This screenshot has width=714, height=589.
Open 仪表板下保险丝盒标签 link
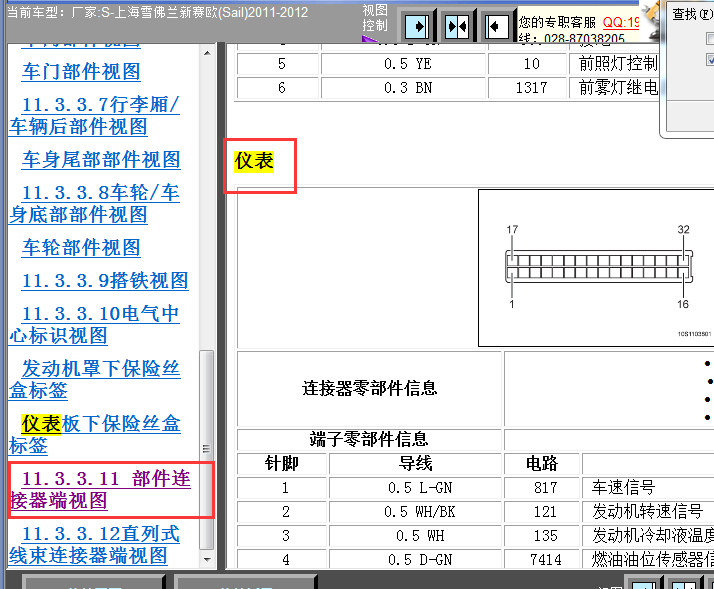tap(95, 434)
